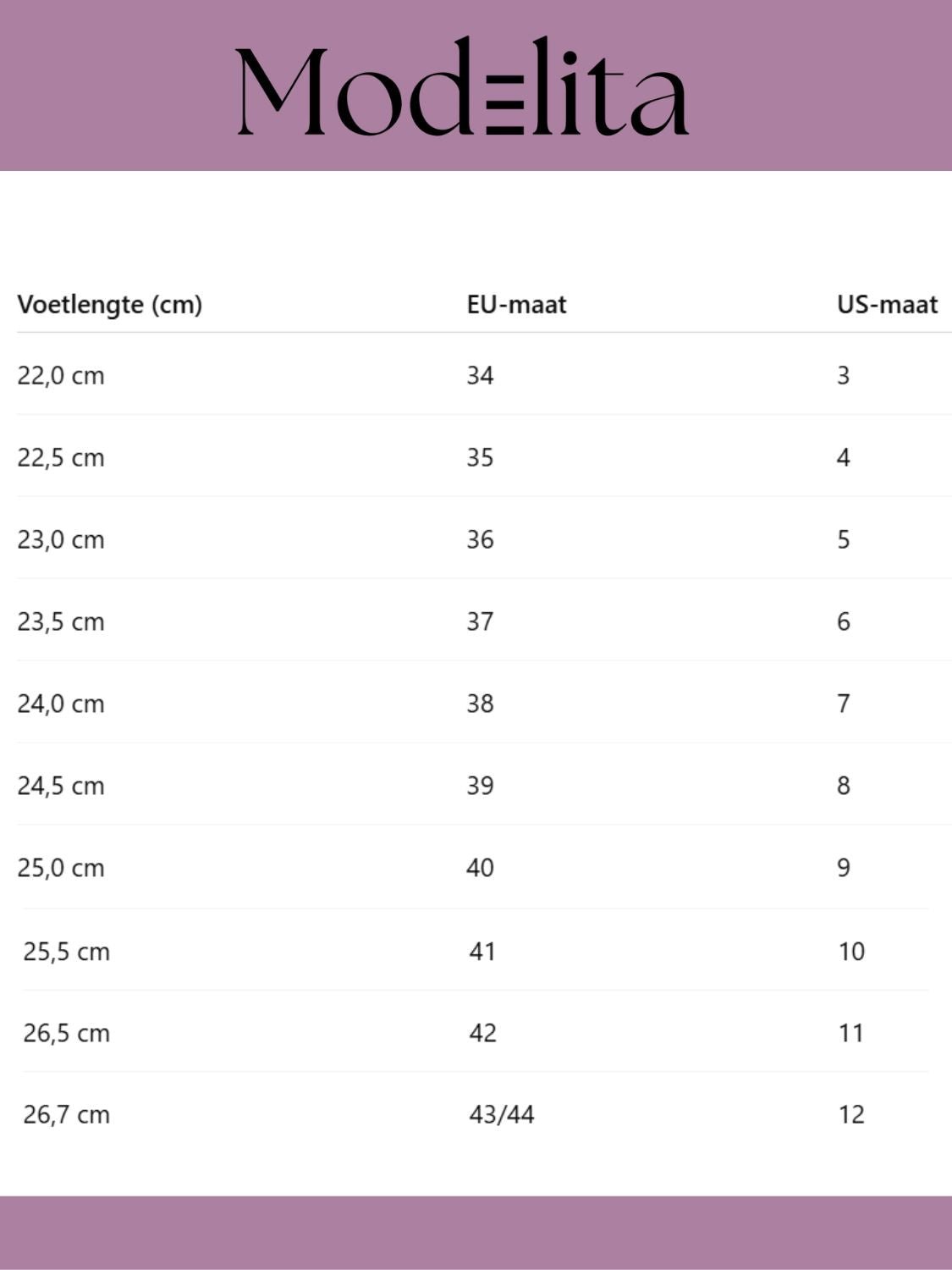
Task: Select US size 10 cell
Action: pos(851,952)
